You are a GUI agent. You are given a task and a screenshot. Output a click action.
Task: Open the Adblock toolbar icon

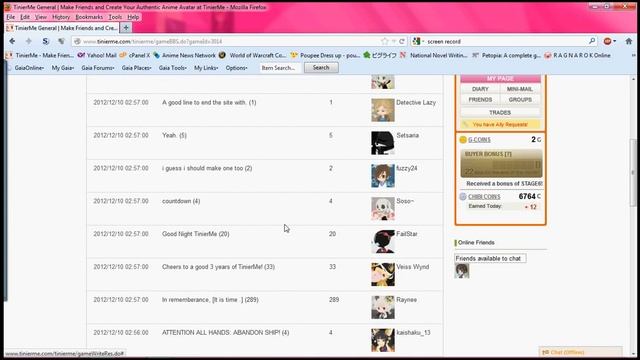[607, 41]
